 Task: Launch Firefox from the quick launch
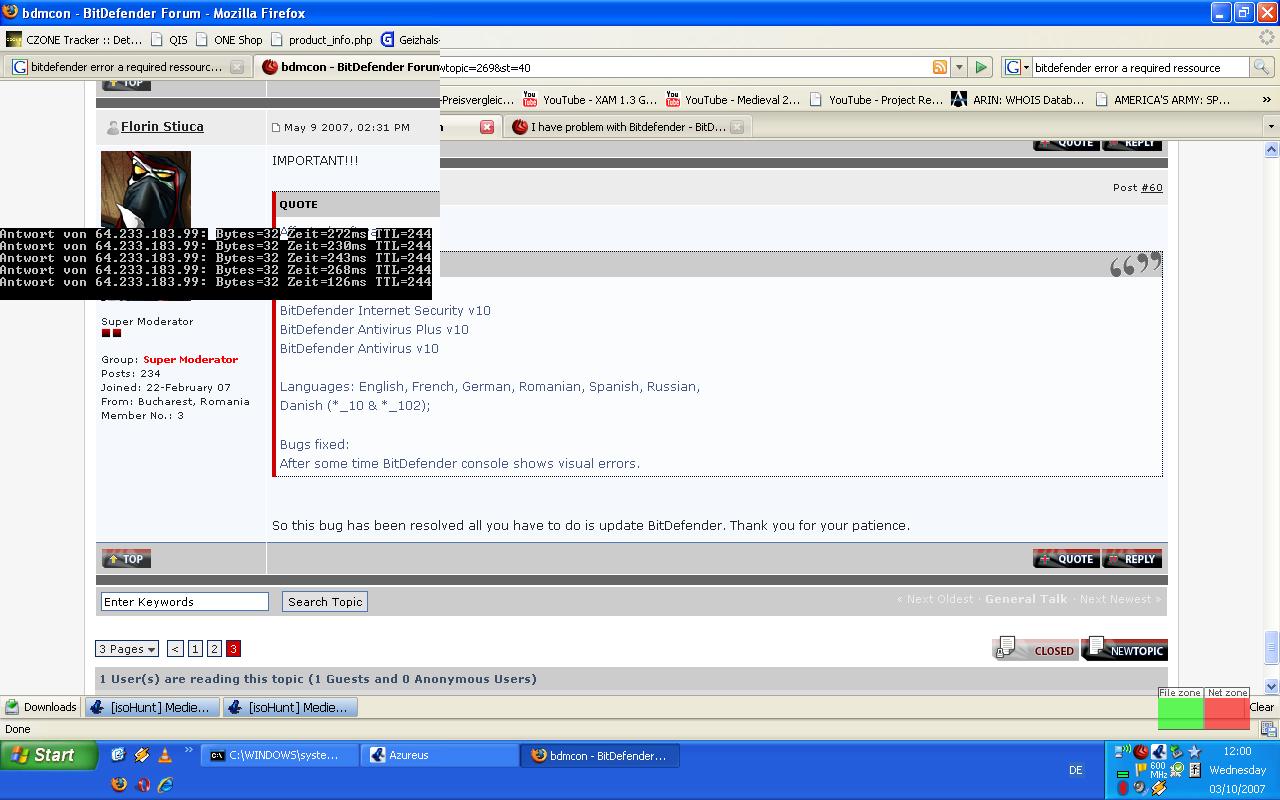(119, 784)
